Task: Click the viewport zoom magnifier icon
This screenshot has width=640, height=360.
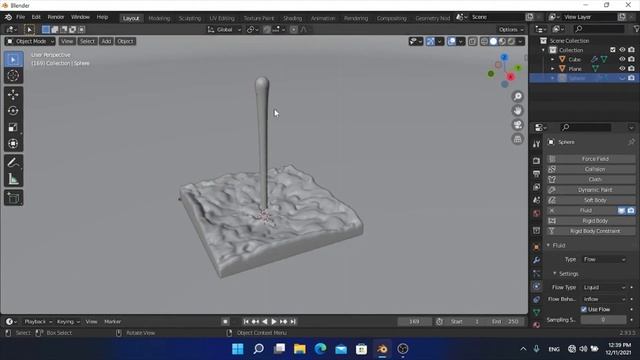Action: point(518,96)
